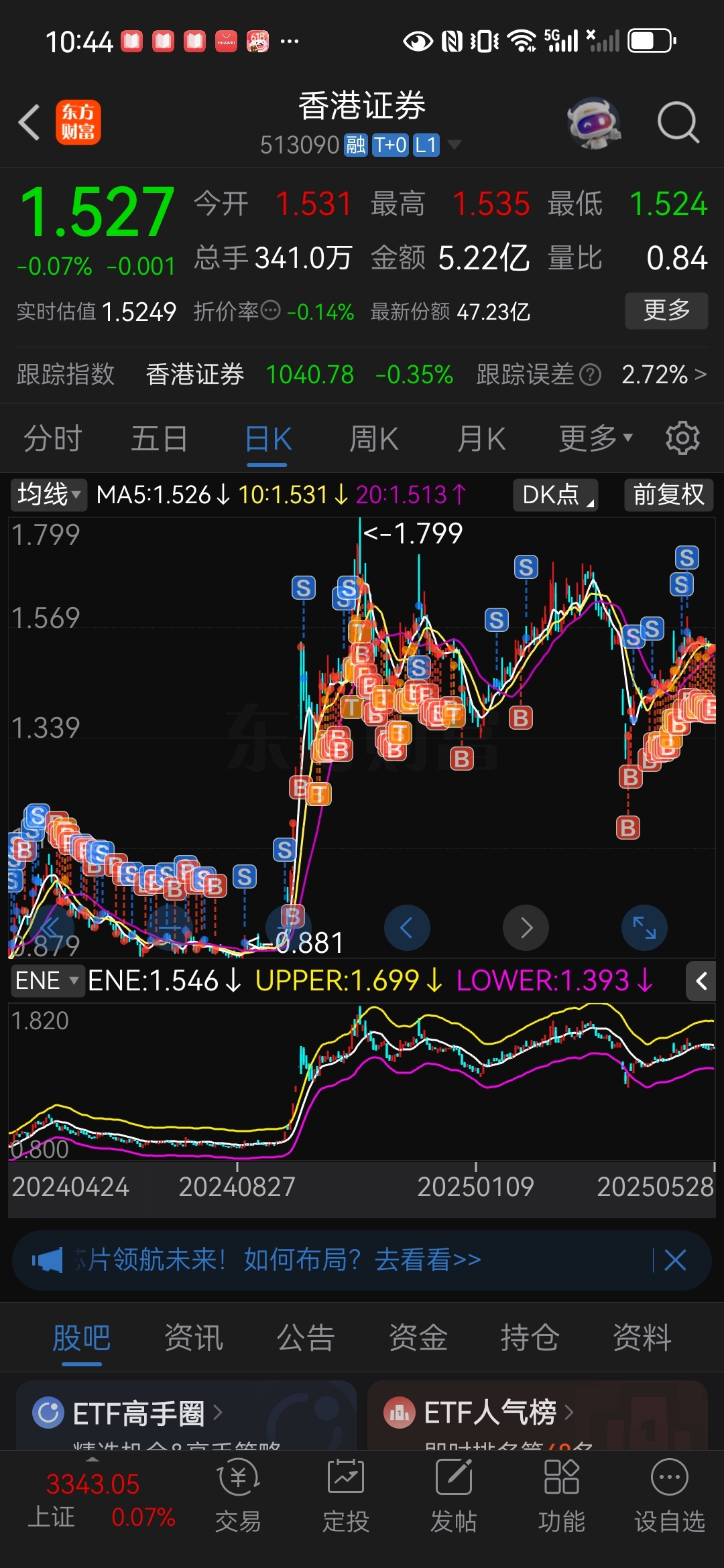Open the 资料 tab
This screenshot has width=724, height=1568.
pos(642,1338)
